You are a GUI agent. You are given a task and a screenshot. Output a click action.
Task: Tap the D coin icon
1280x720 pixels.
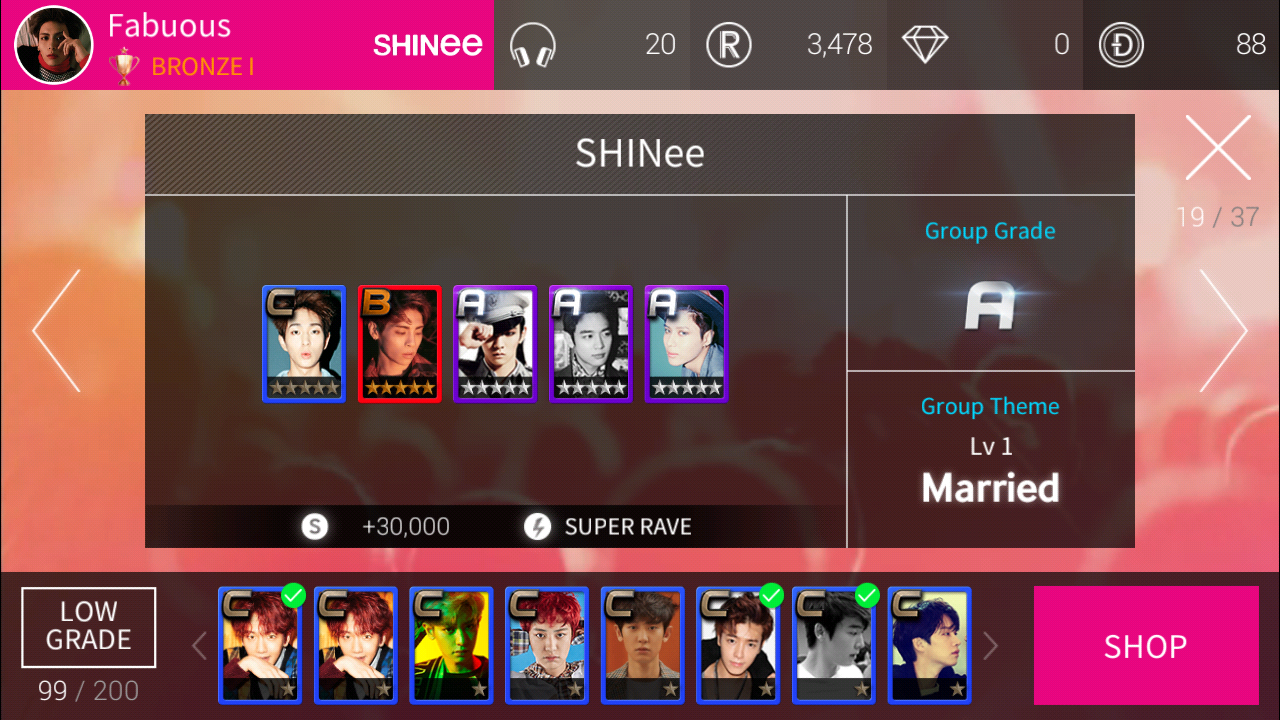(1121, 45)
